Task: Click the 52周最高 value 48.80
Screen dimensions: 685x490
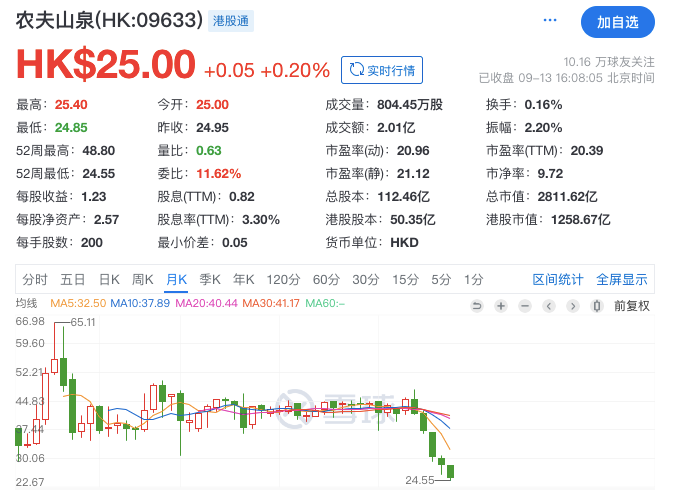Action: (99, 151)
